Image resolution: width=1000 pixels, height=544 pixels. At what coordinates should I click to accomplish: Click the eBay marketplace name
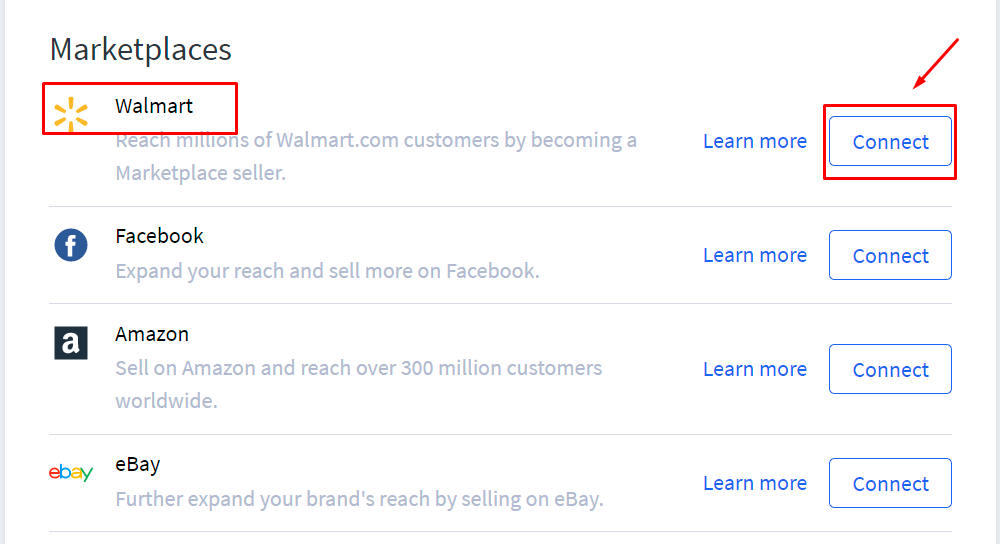[138, 464]
